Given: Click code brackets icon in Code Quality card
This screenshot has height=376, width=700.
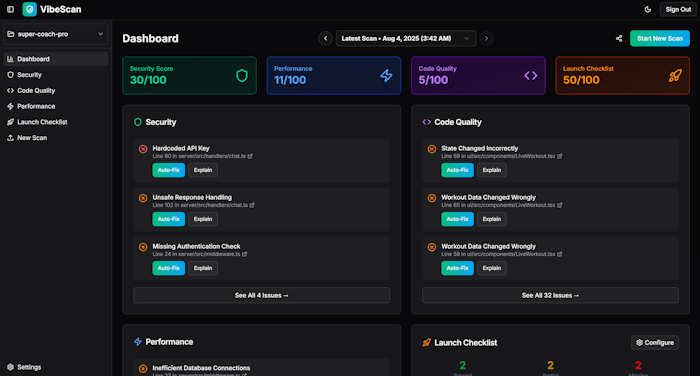Looking at the screenshot, I should [x=530, y=75].
